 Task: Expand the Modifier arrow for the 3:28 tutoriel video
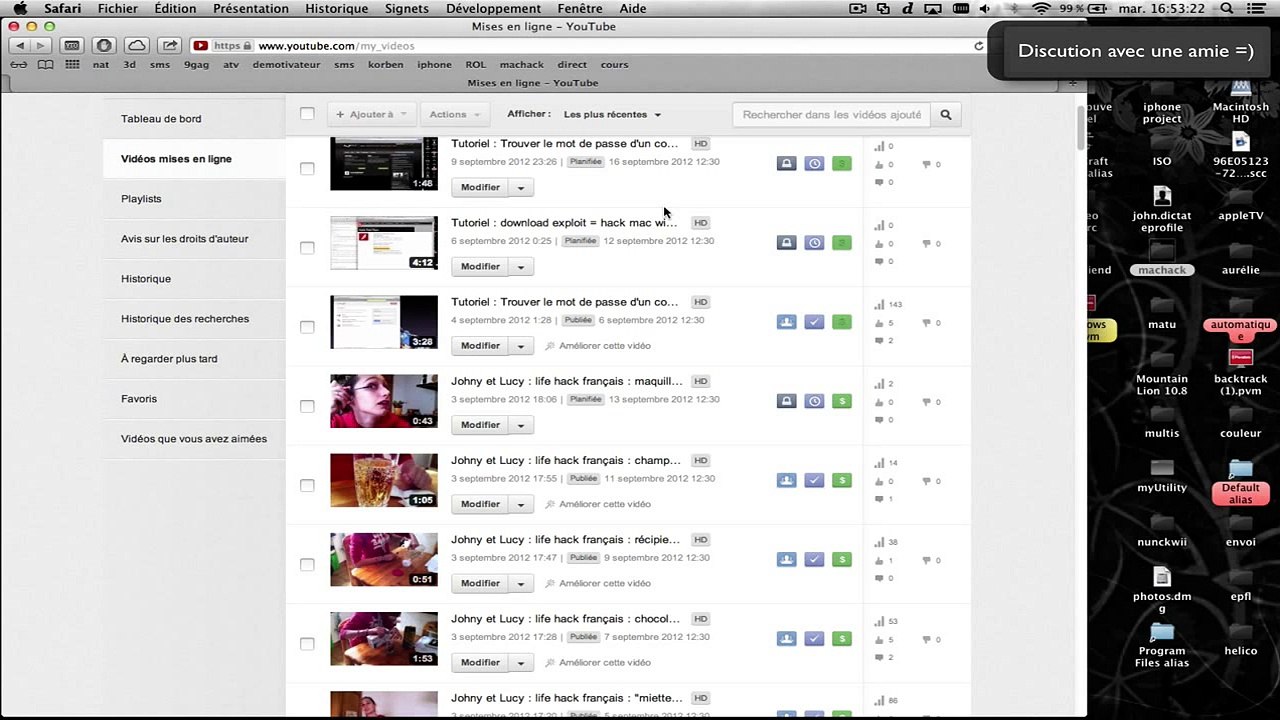[x=520, y=345]
